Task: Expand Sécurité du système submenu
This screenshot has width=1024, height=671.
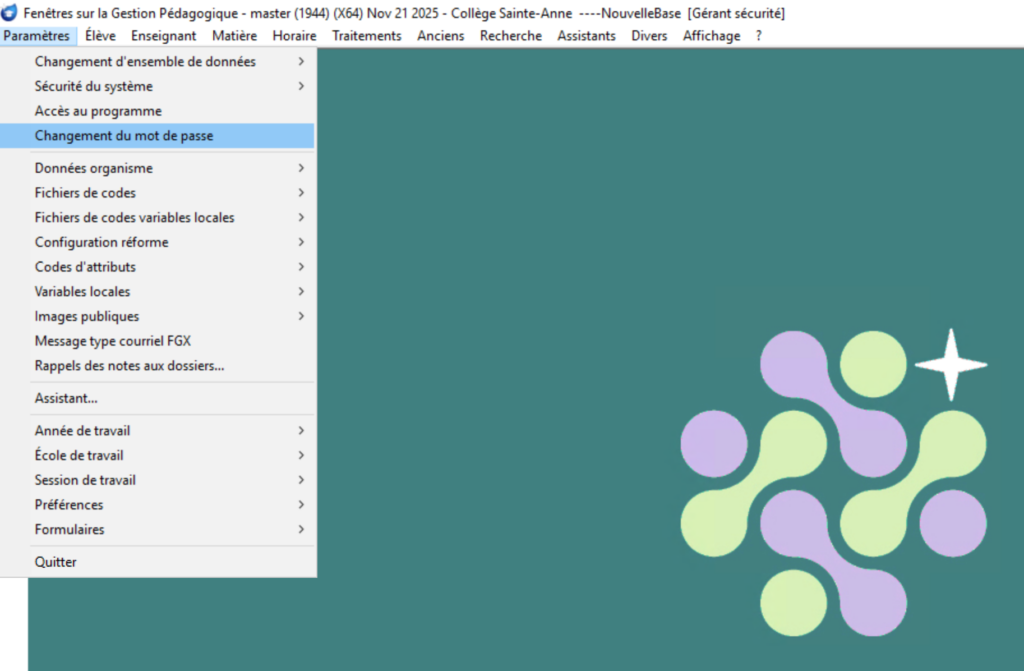Action: 94,86
